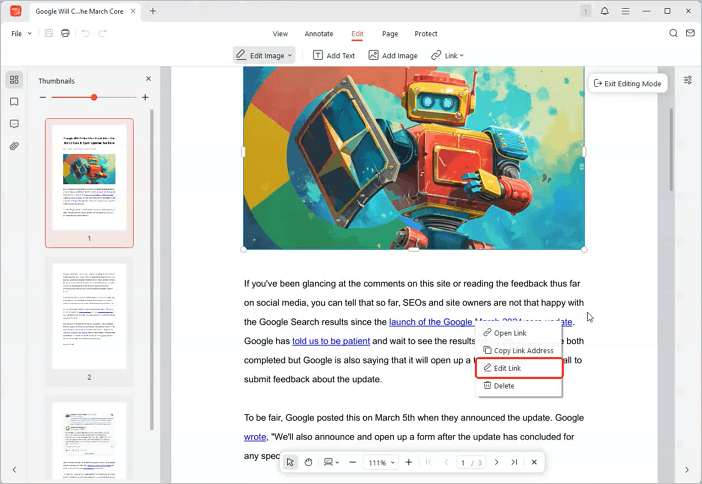Click Exit Editing Mode button
The width and height of the screenshot is (702, 484).
coord(627,83)
